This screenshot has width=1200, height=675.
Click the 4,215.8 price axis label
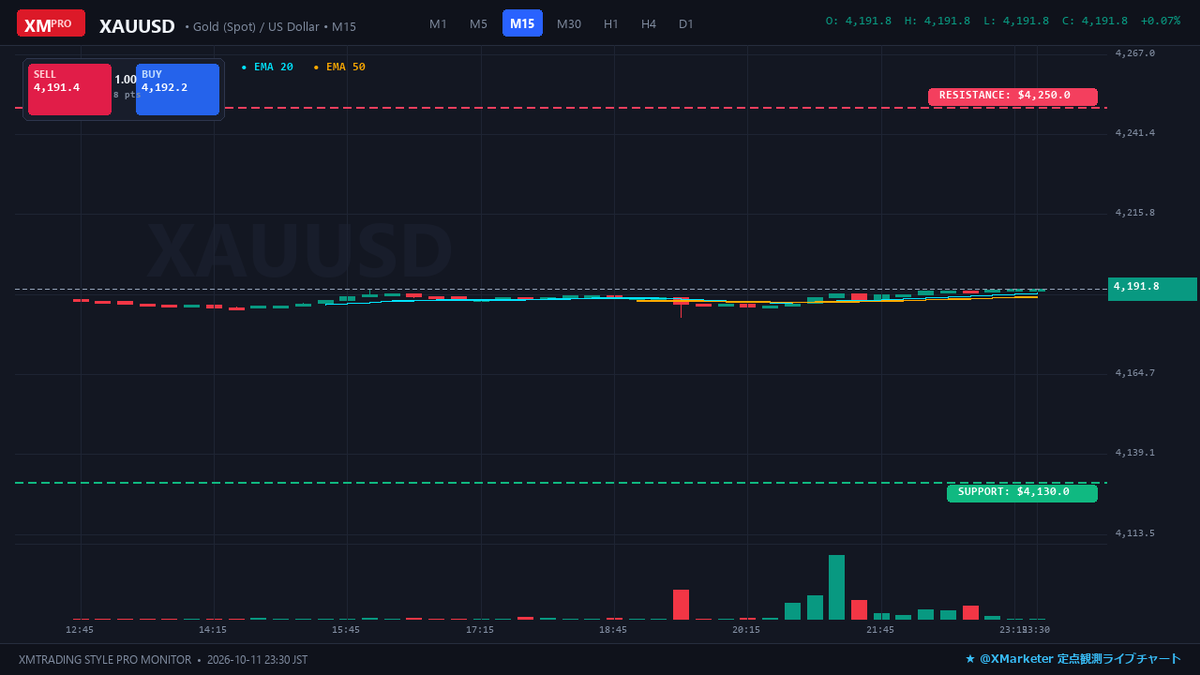point(1135,213)
